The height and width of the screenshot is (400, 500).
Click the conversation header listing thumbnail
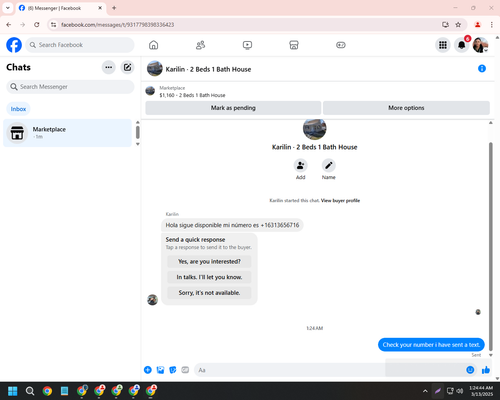[x=155, y=68]
